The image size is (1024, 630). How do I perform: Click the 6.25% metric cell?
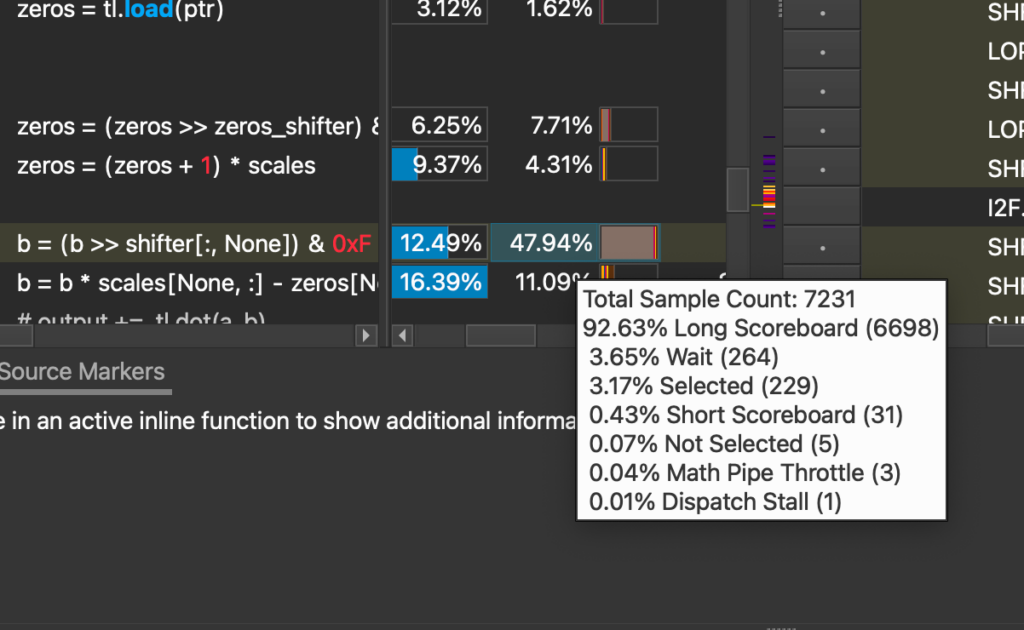point(439,125)
